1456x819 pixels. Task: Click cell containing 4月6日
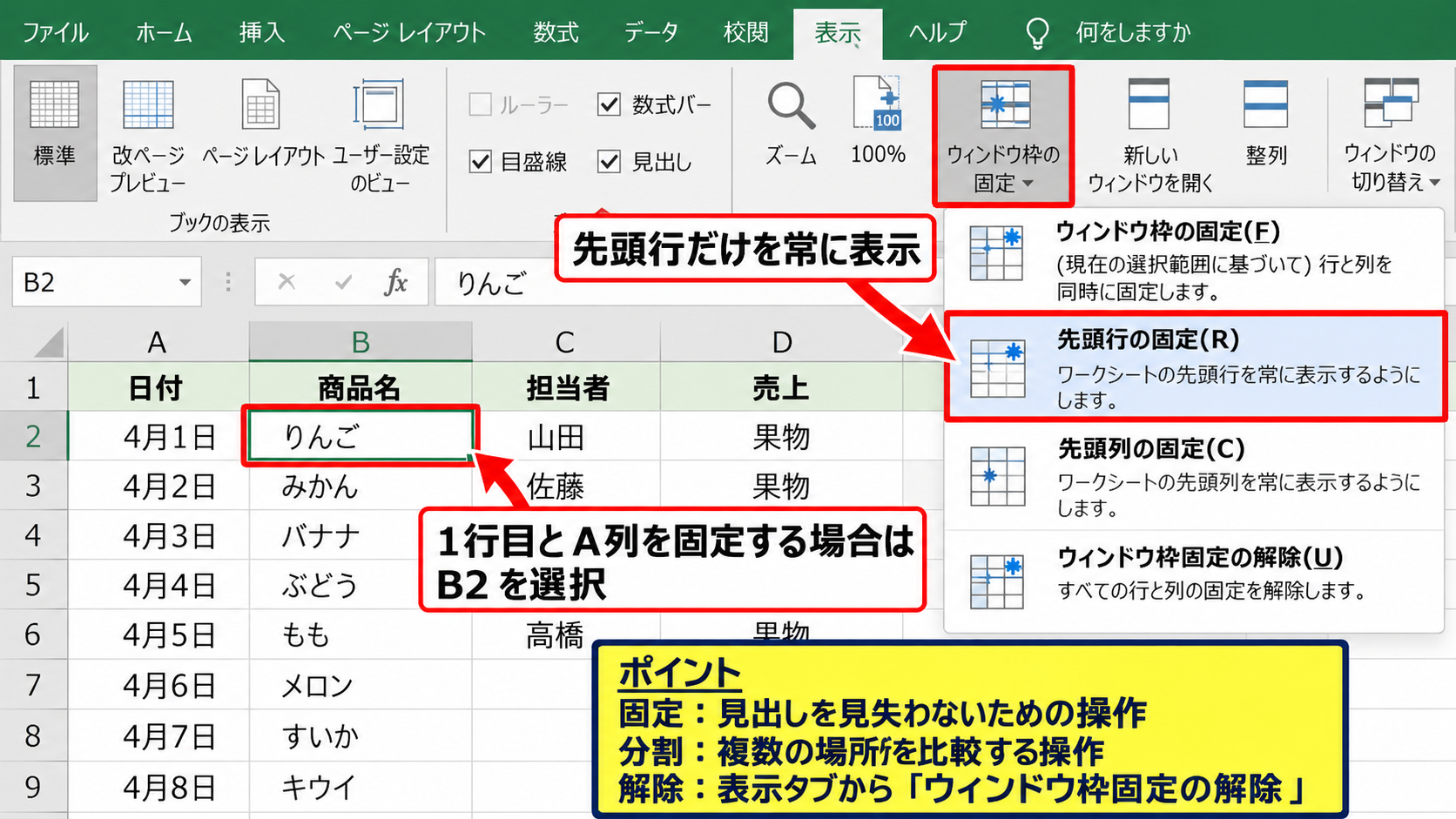click(x=158, y=686)
